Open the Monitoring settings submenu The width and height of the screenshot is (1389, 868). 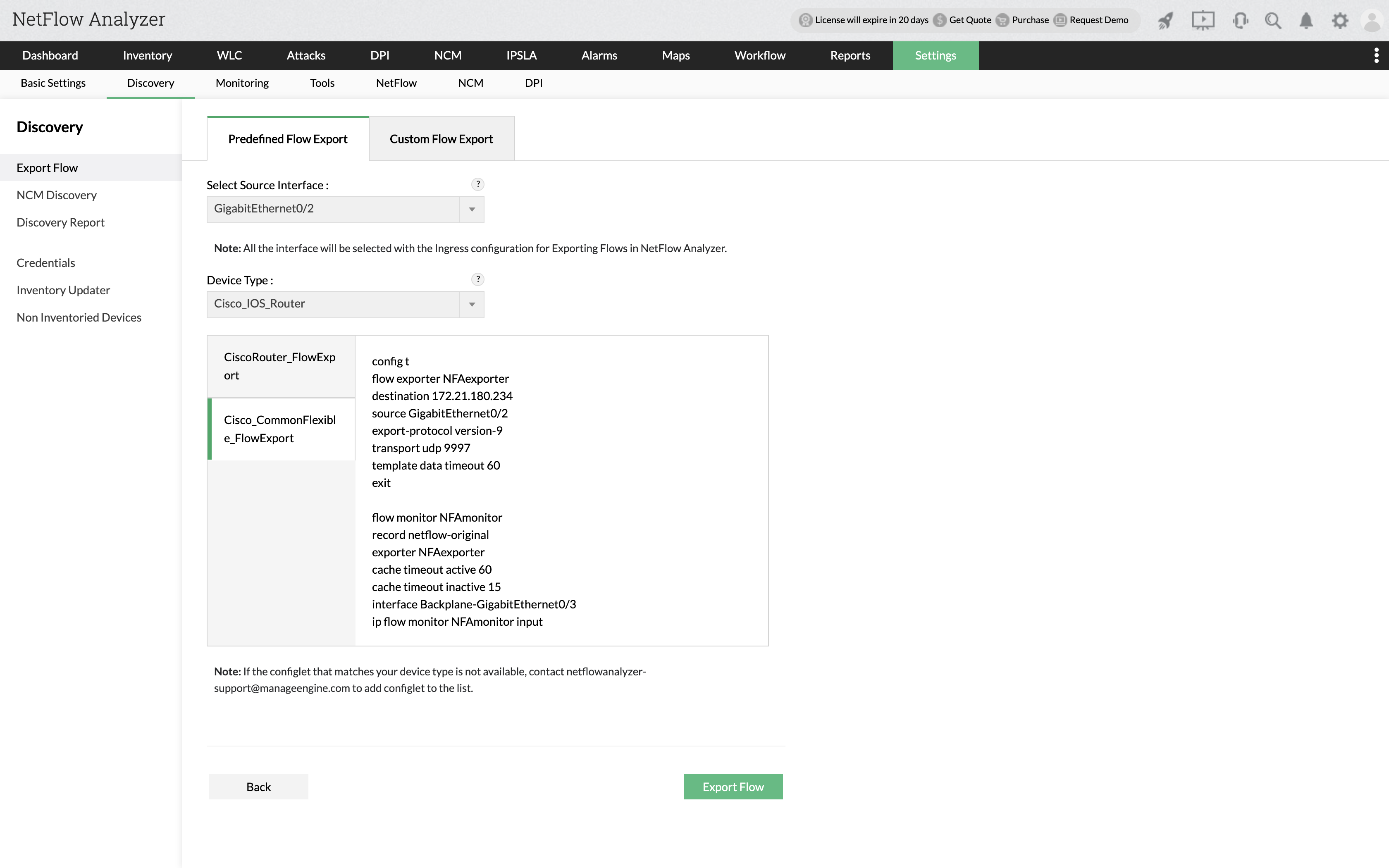tap(242, 83)
